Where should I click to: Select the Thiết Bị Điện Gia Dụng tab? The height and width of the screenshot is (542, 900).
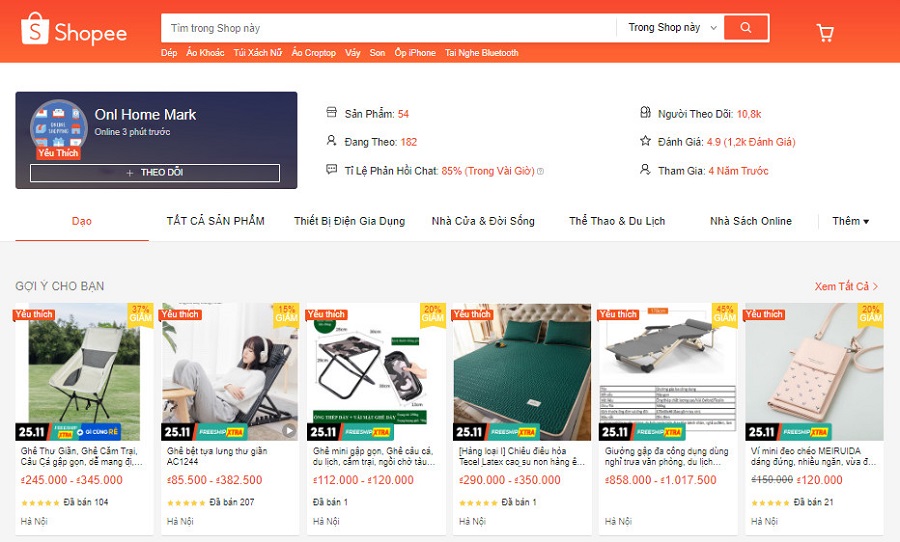(x=350, y=221)
